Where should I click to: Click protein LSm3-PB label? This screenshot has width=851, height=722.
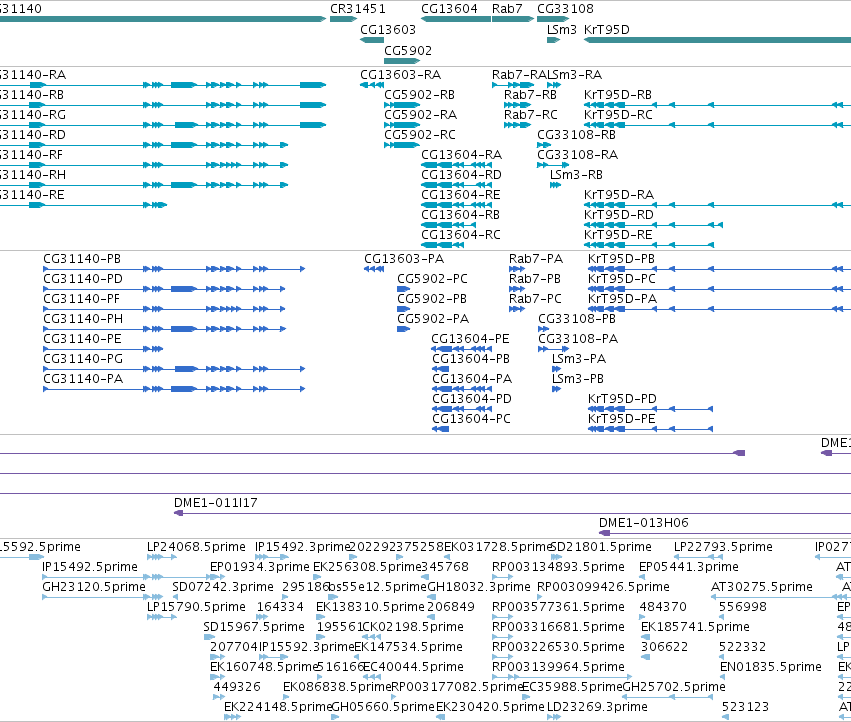point(577,379)
